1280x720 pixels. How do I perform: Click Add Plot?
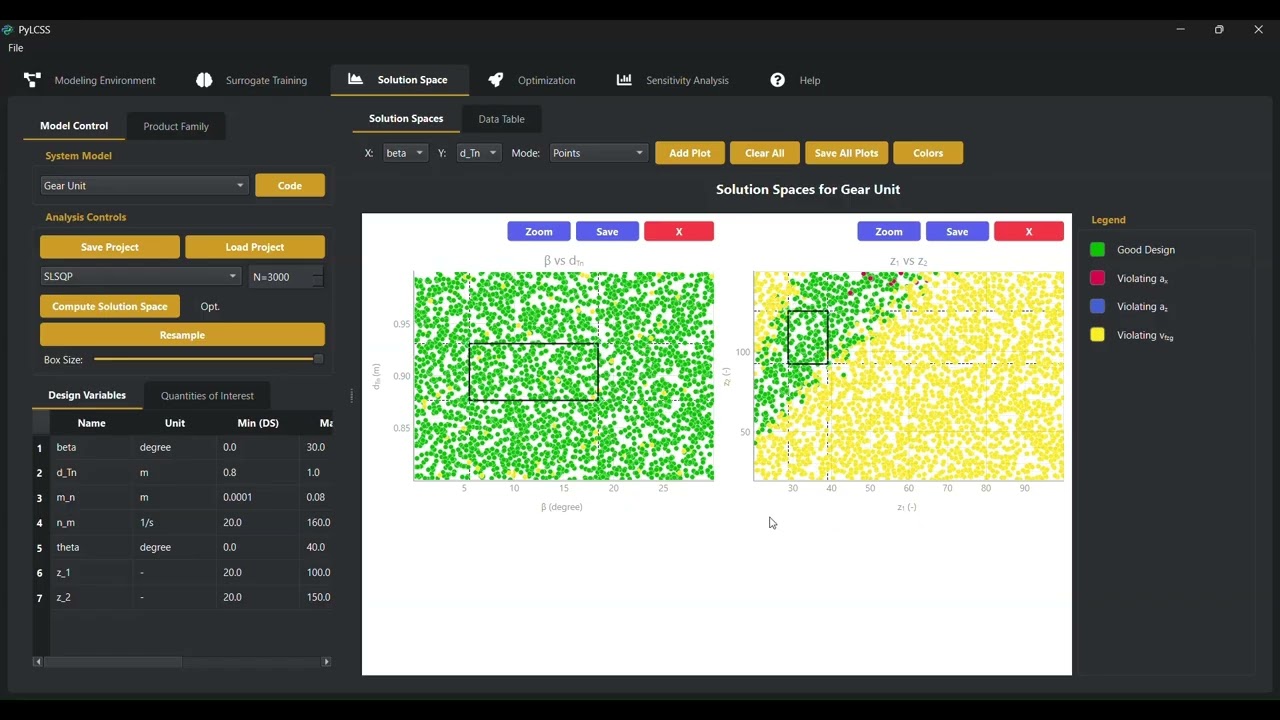click(x=690, y=153)
